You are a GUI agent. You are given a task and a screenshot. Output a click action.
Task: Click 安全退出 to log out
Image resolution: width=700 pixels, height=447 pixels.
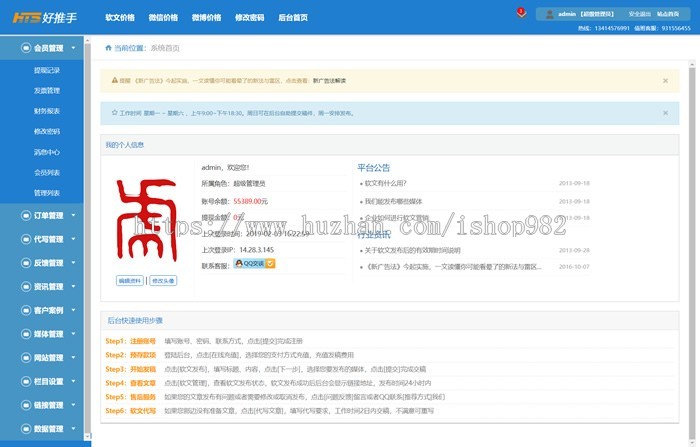[x=639, y=14]
